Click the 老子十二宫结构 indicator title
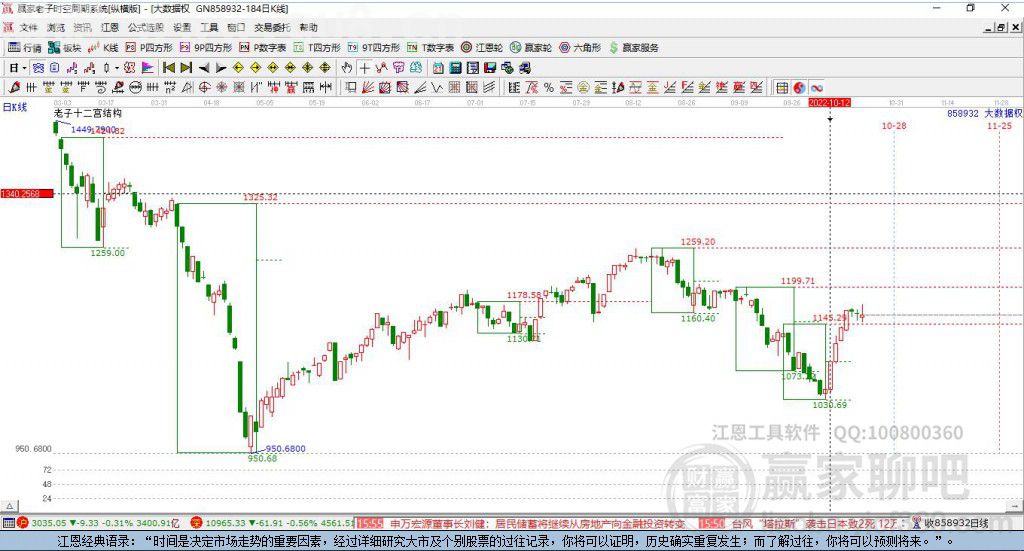Image resolution: width=1024 pixels, height=551 pixels. [x=88, y=113]
